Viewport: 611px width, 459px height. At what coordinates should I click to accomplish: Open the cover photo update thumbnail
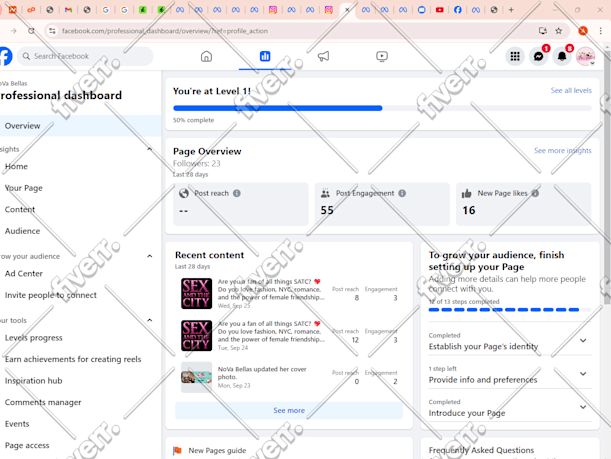pos(196,377)
